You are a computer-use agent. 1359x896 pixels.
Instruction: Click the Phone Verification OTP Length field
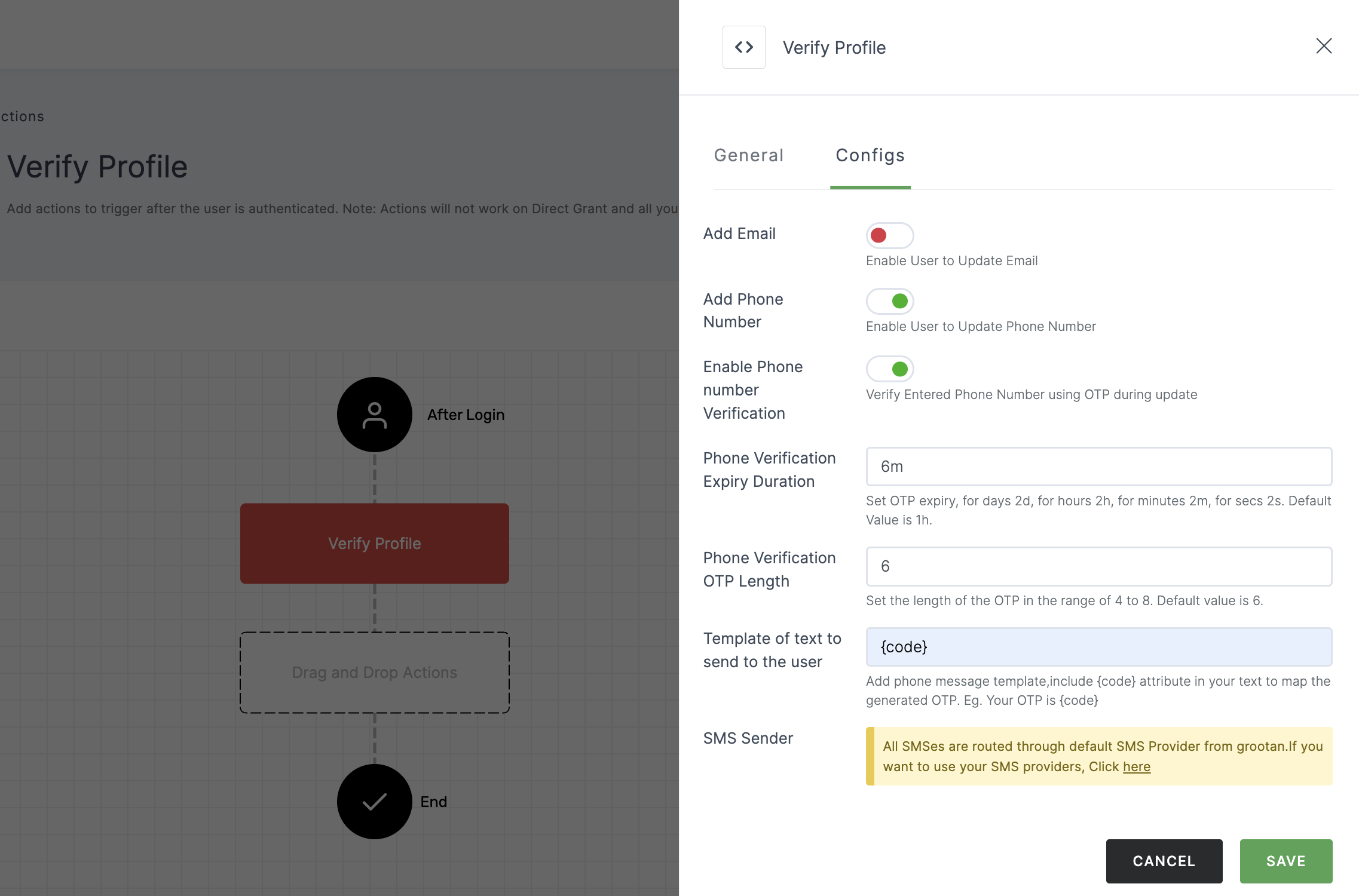click(1098, 566)
